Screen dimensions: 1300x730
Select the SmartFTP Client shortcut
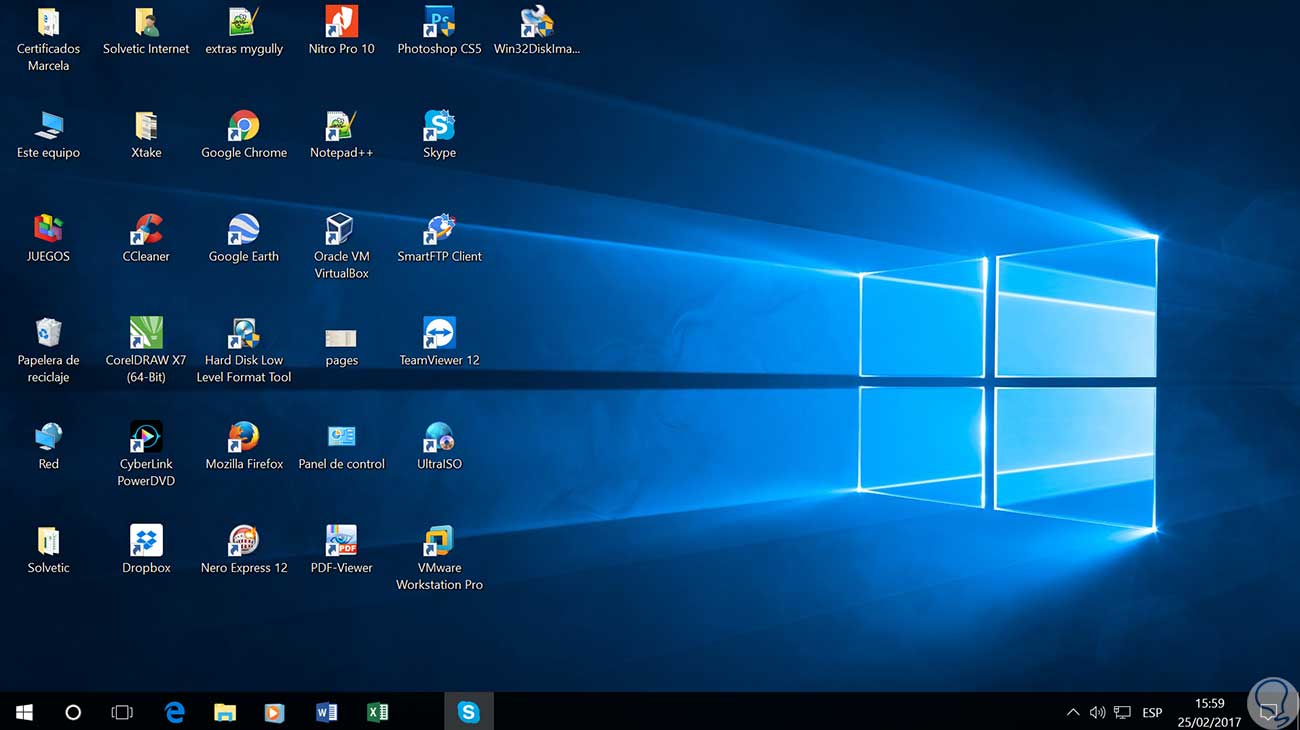(439, 239)
